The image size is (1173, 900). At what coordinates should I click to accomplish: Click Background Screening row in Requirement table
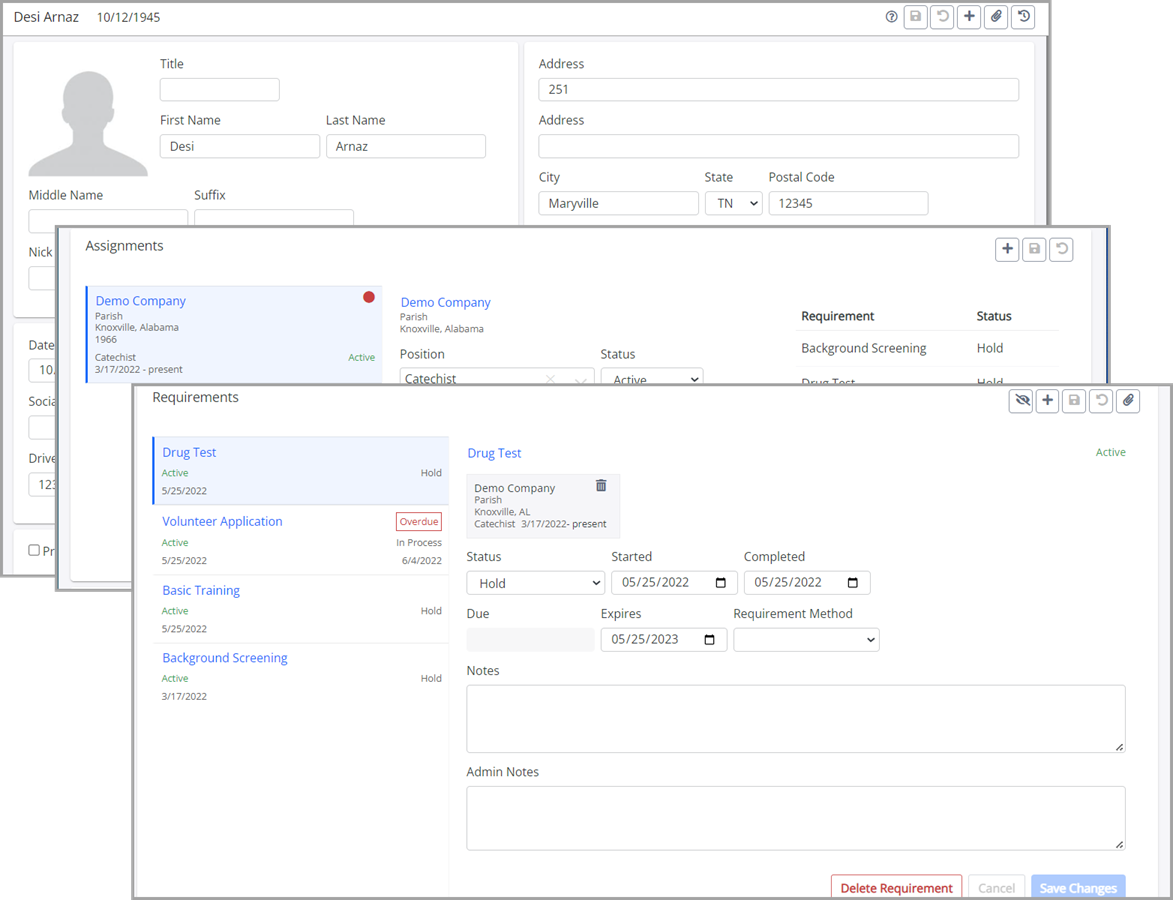pos(928,348)
